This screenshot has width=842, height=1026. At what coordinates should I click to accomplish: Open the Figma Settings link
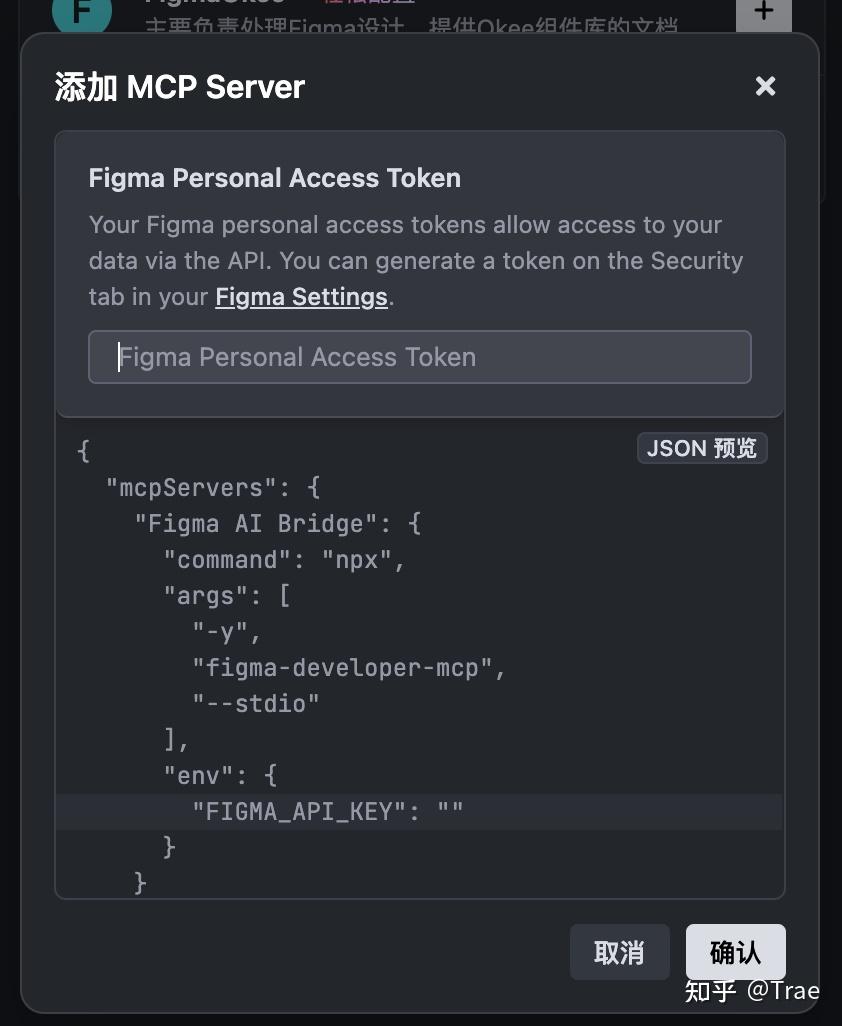pos(301,296)
